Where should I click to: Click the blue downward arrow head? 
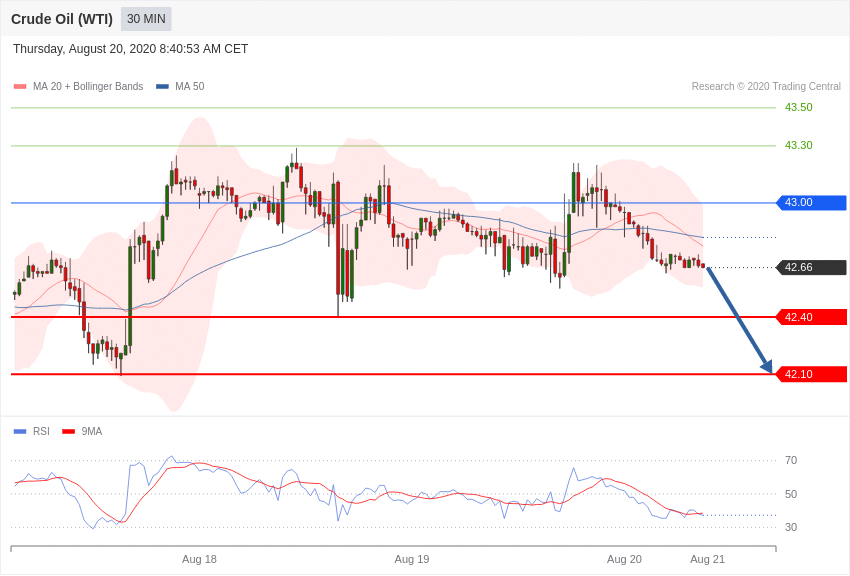click(x=767, y=366)
